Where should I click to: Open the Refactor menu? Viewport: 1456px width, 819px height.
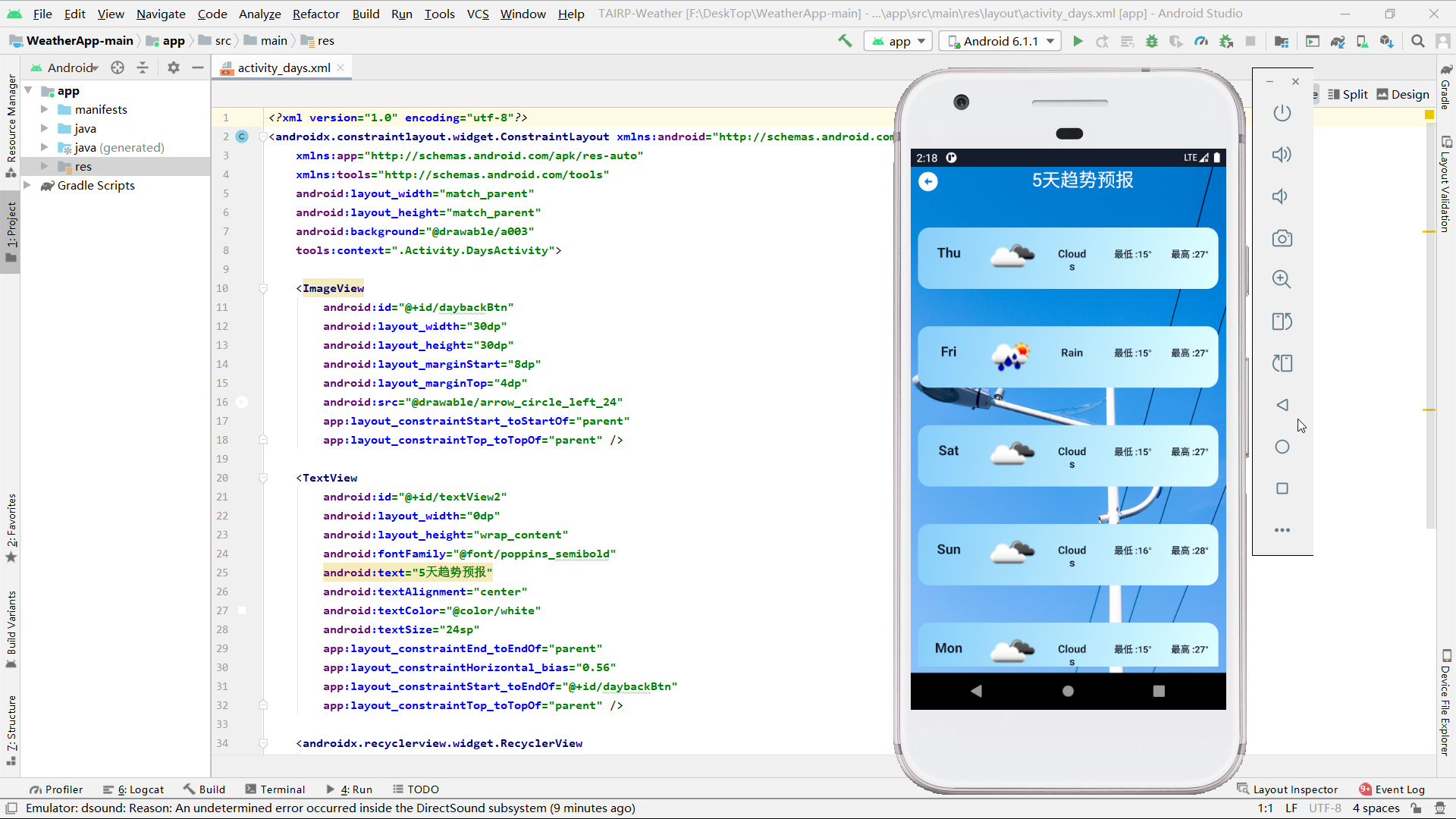tap(315, 14)
